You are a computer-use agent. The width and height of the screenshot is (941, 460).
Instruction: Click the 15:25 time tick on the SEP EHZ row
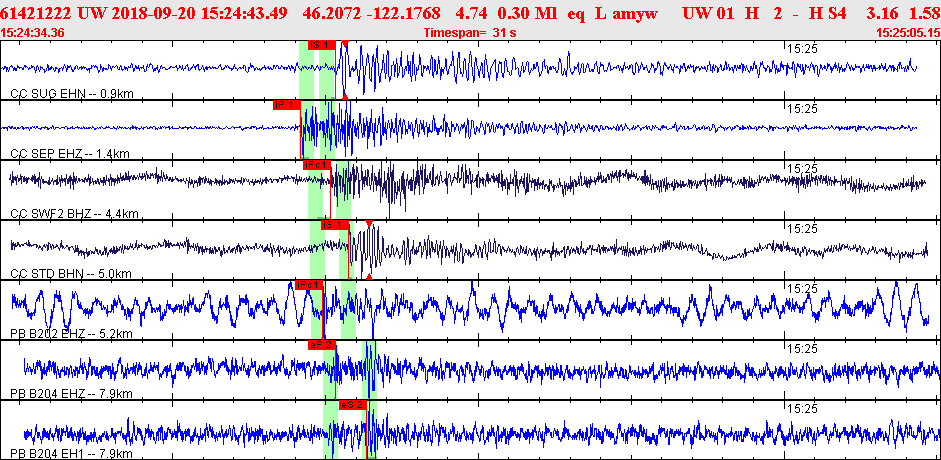pos(802,109)
